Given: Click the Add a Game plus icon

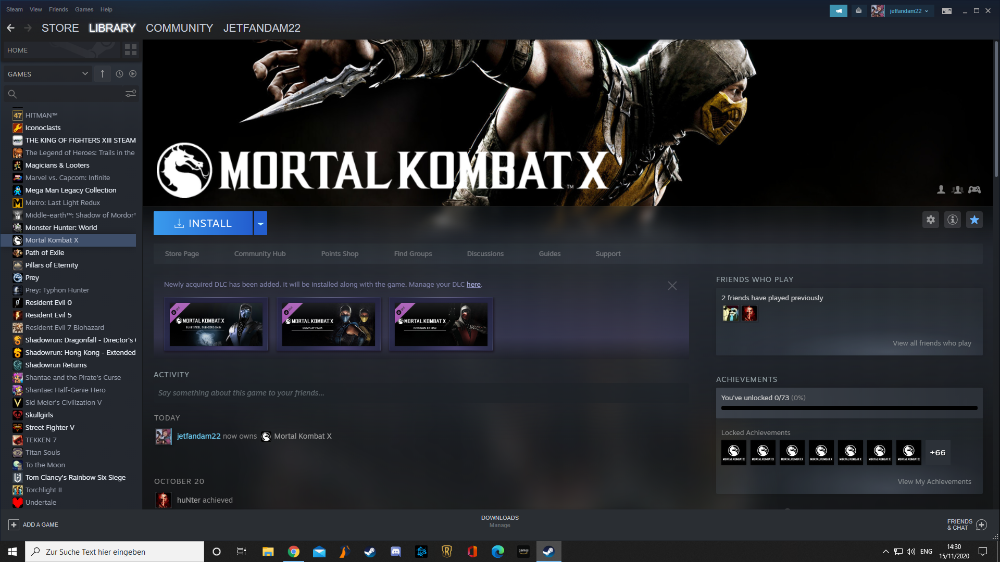Looking at the screenshot, I should pos(13,524).
